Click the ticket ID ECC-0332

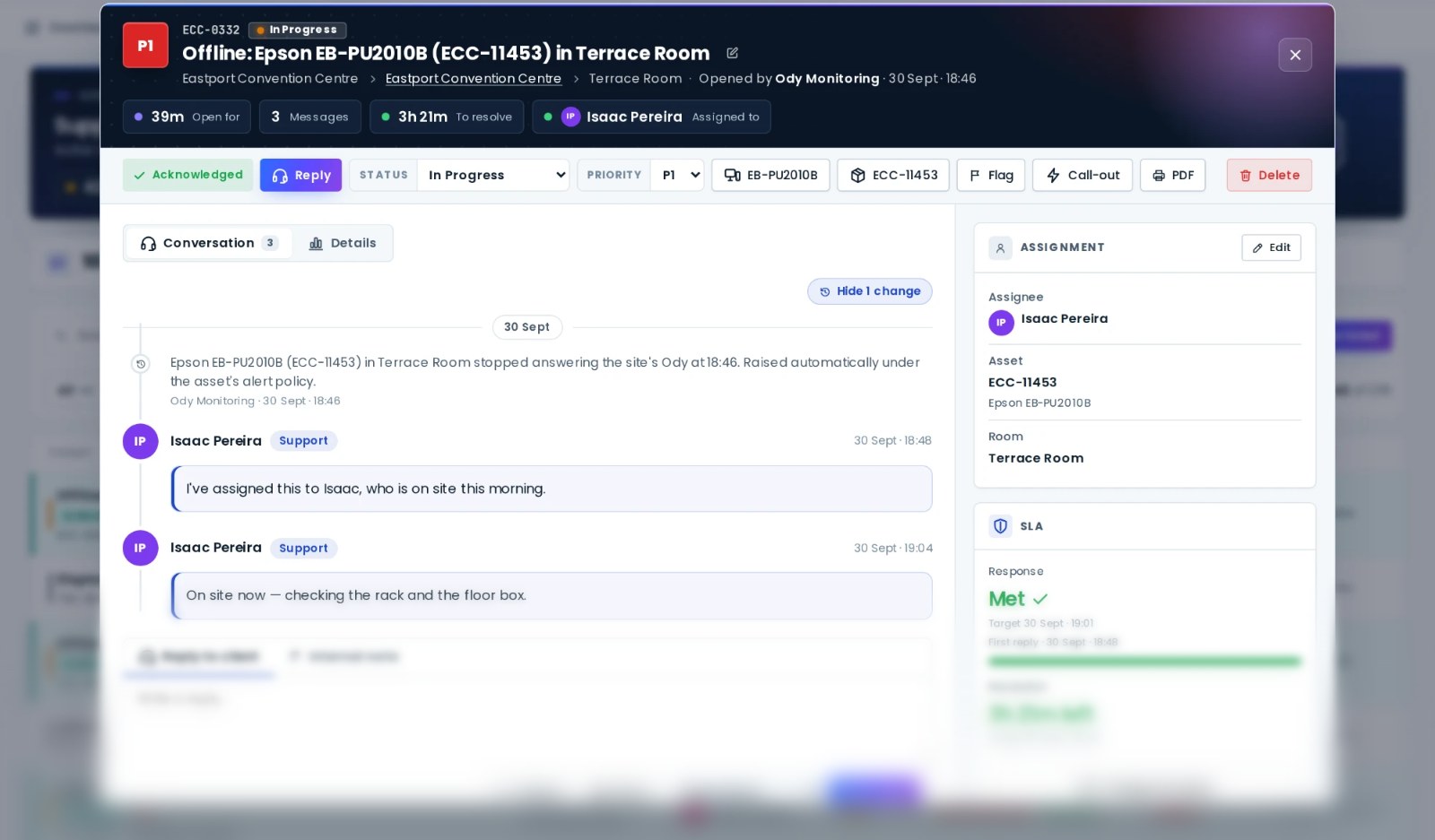[211, 30]
